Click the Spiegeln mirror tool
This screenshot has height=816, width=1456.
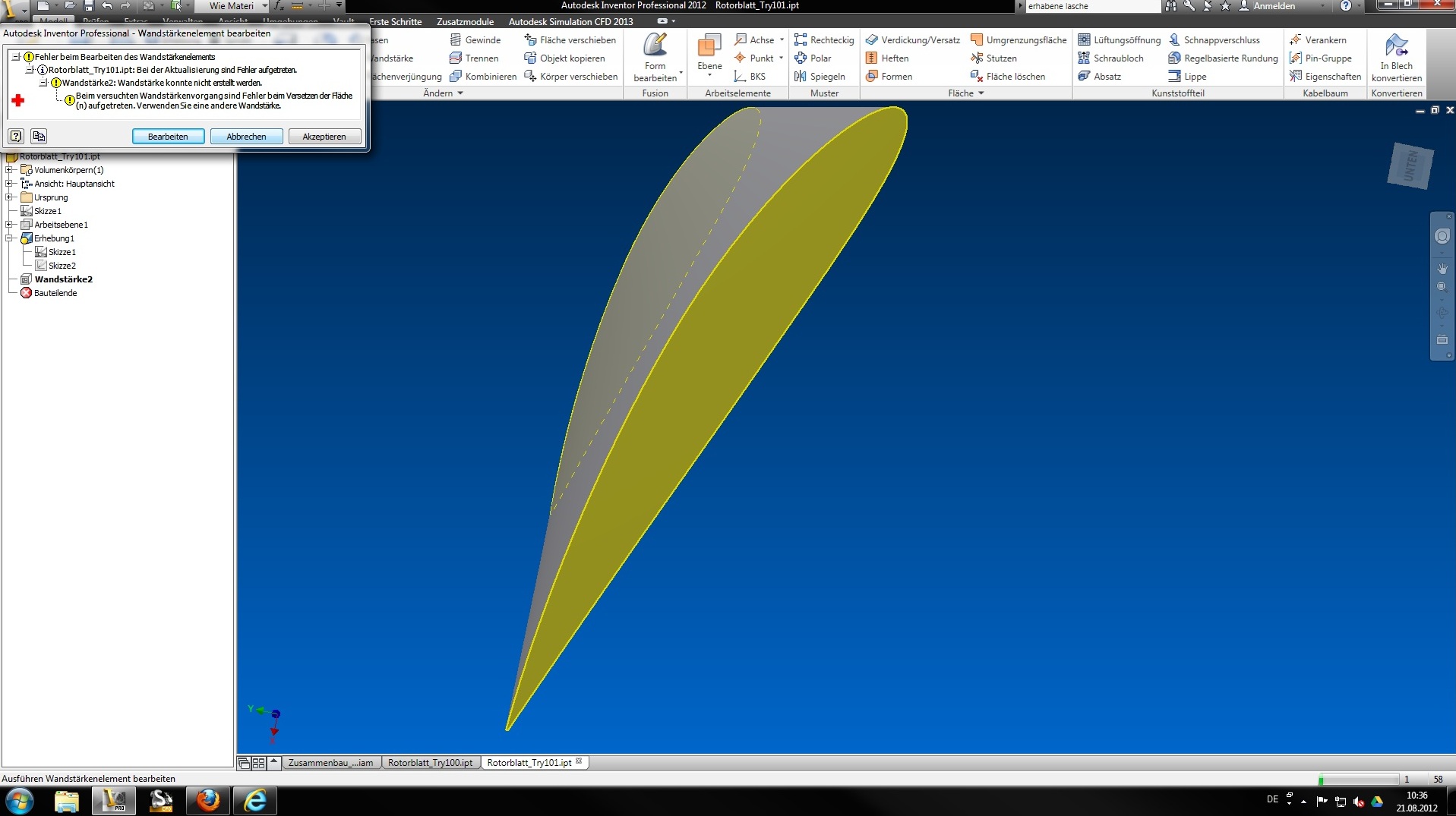click(x=820, y=76)
